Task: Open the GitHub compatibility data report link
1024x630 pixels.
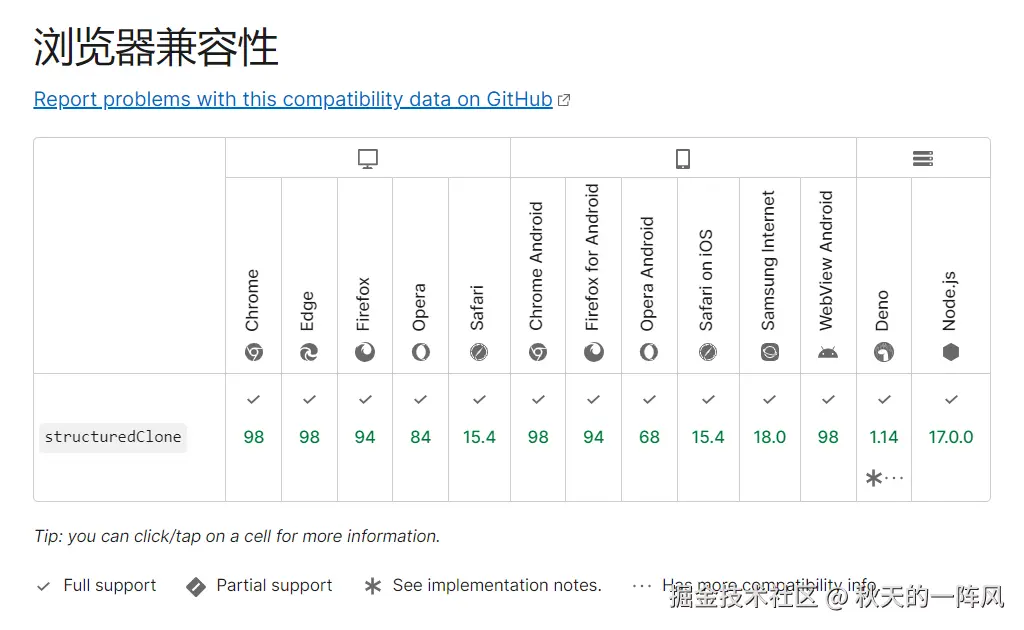Action: point(293,99)
